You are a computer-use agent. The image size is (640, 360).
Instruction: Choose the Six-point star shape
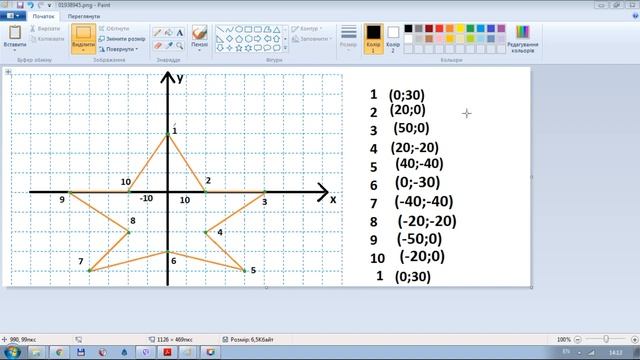point(248,48)
